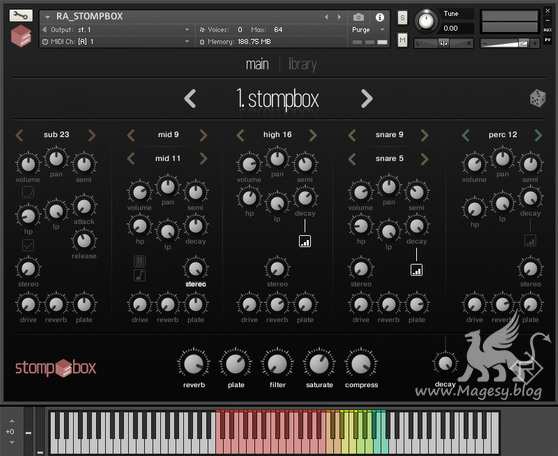
Task: Click the Max voices value 64
Action: coord(278,30)
